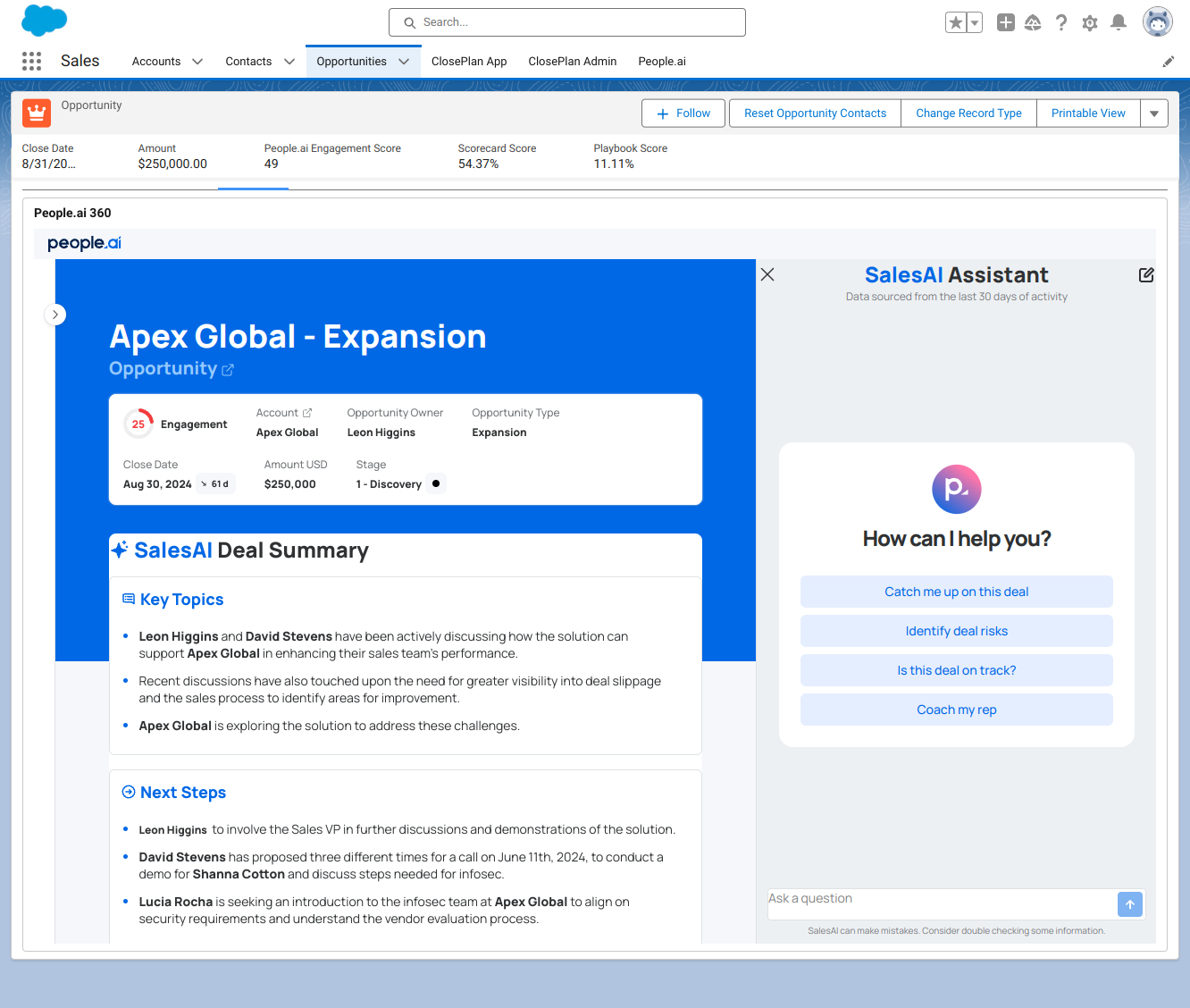1190x1008 pixels.
Task: Click the Favorites star icon
Action: click(956, 22)
